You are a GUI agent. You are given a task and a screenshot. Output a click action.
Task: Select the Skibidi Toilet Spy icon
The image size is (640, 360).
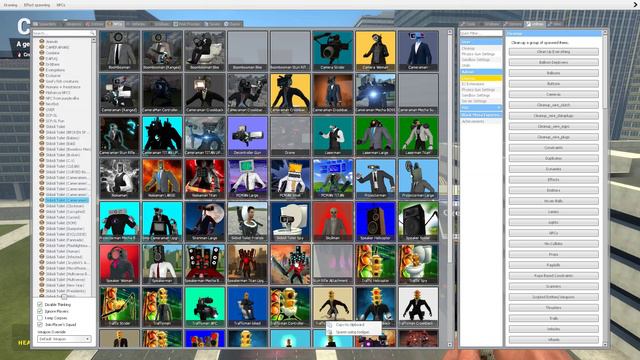click(x=290, y=221)
